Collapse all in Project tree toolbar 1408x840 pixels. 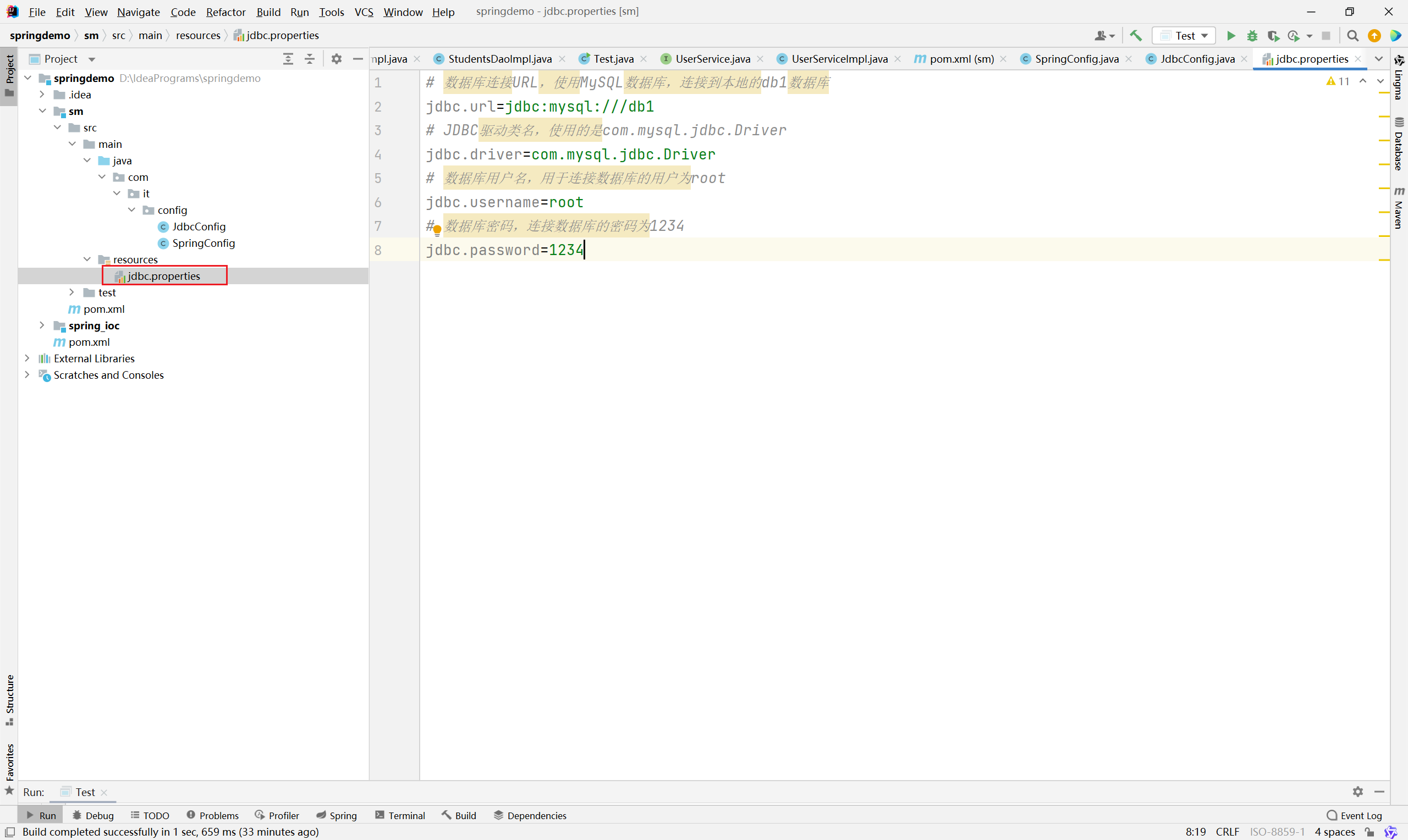click(310, 59)
